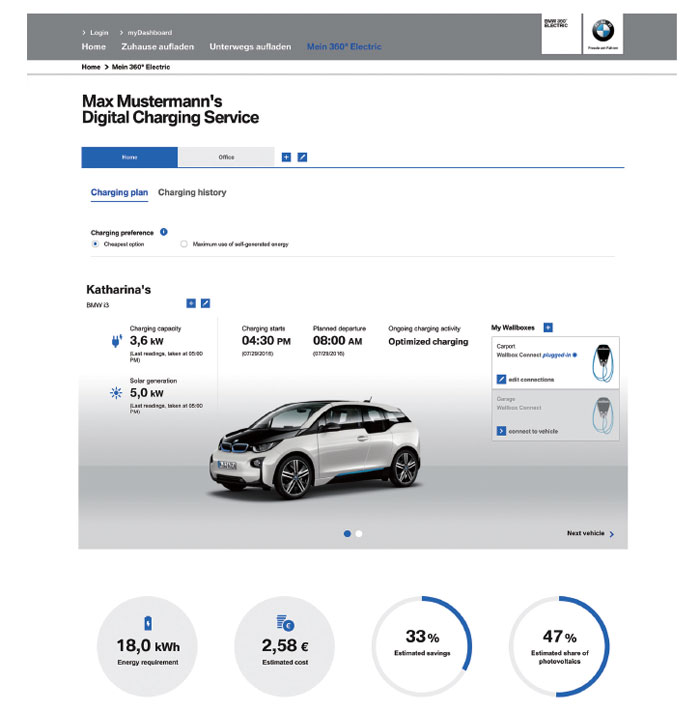Open Unterwegs aufladen navigation item
This screenshot has height=711, width=700.
[x=250, y=46]
